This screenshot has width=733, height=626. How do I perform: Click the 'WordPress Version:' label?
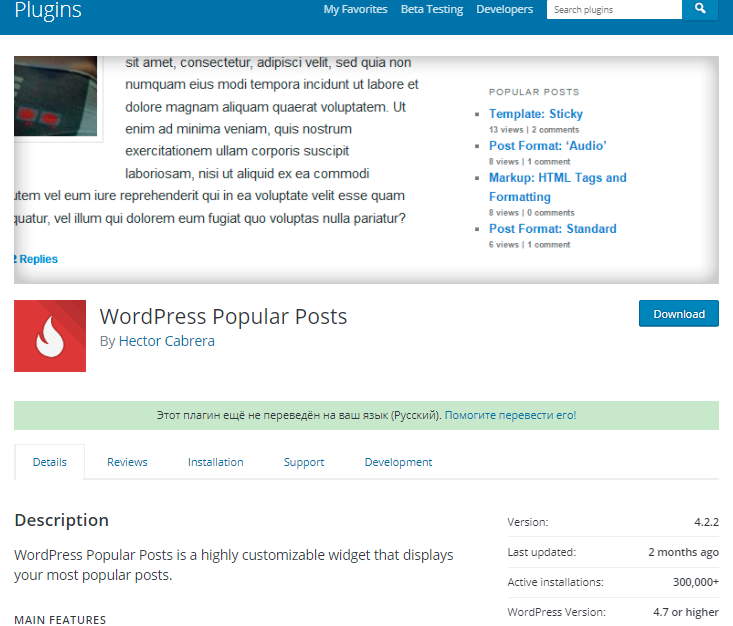556,612
